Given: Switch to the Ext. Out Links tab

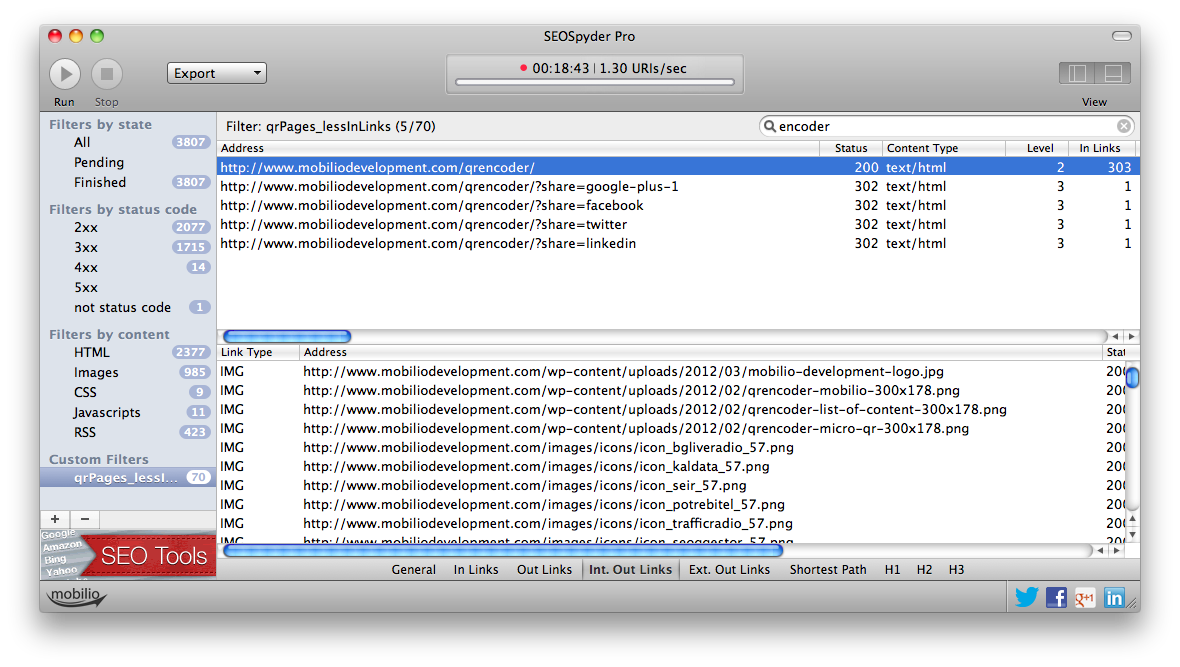Looking at the screenshot, I should 729,570.
